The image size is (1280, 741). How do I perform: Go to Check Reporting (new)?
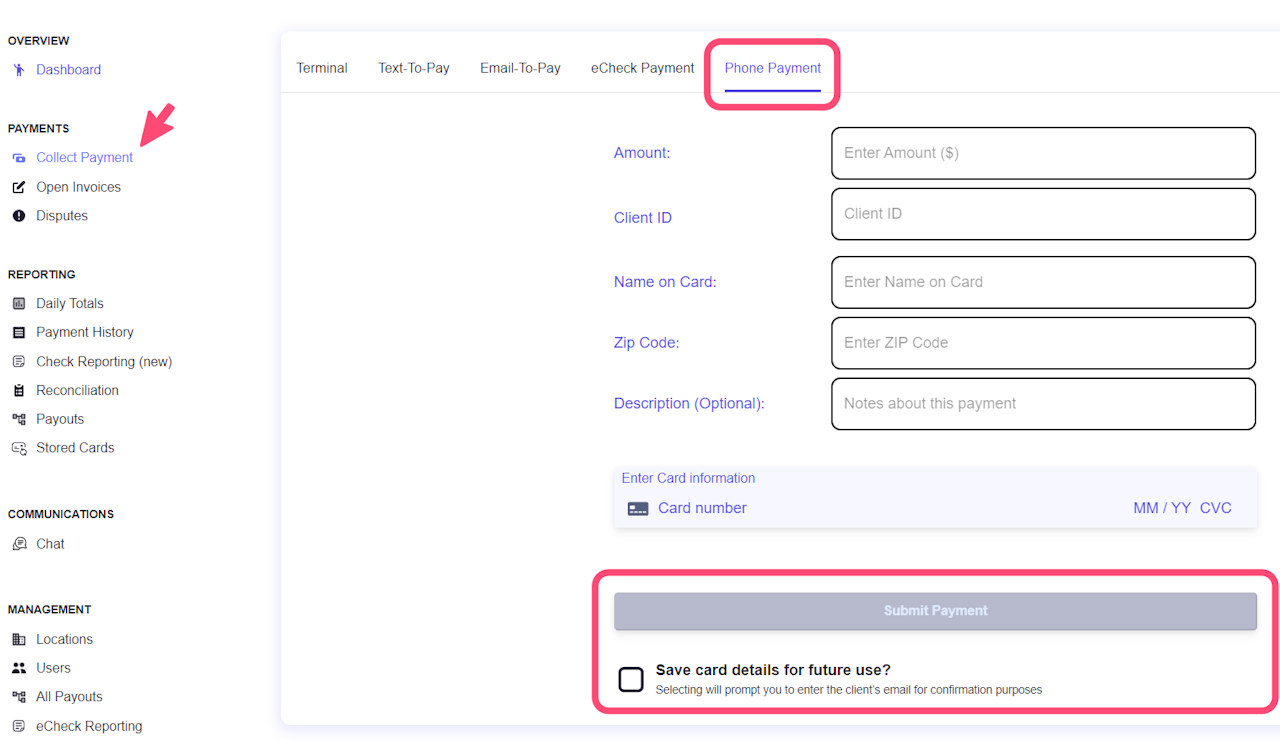coord(104,362)
